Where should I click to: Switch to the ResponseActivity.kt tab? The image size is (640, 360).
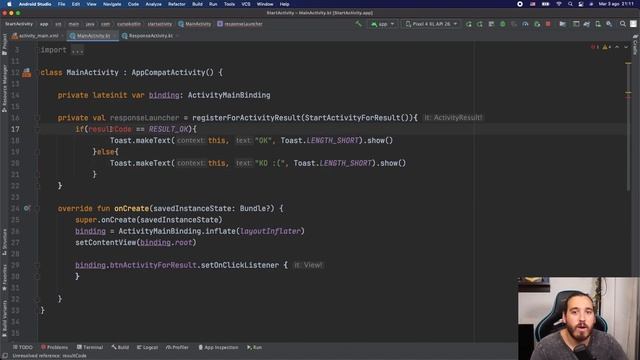point(149,36)
